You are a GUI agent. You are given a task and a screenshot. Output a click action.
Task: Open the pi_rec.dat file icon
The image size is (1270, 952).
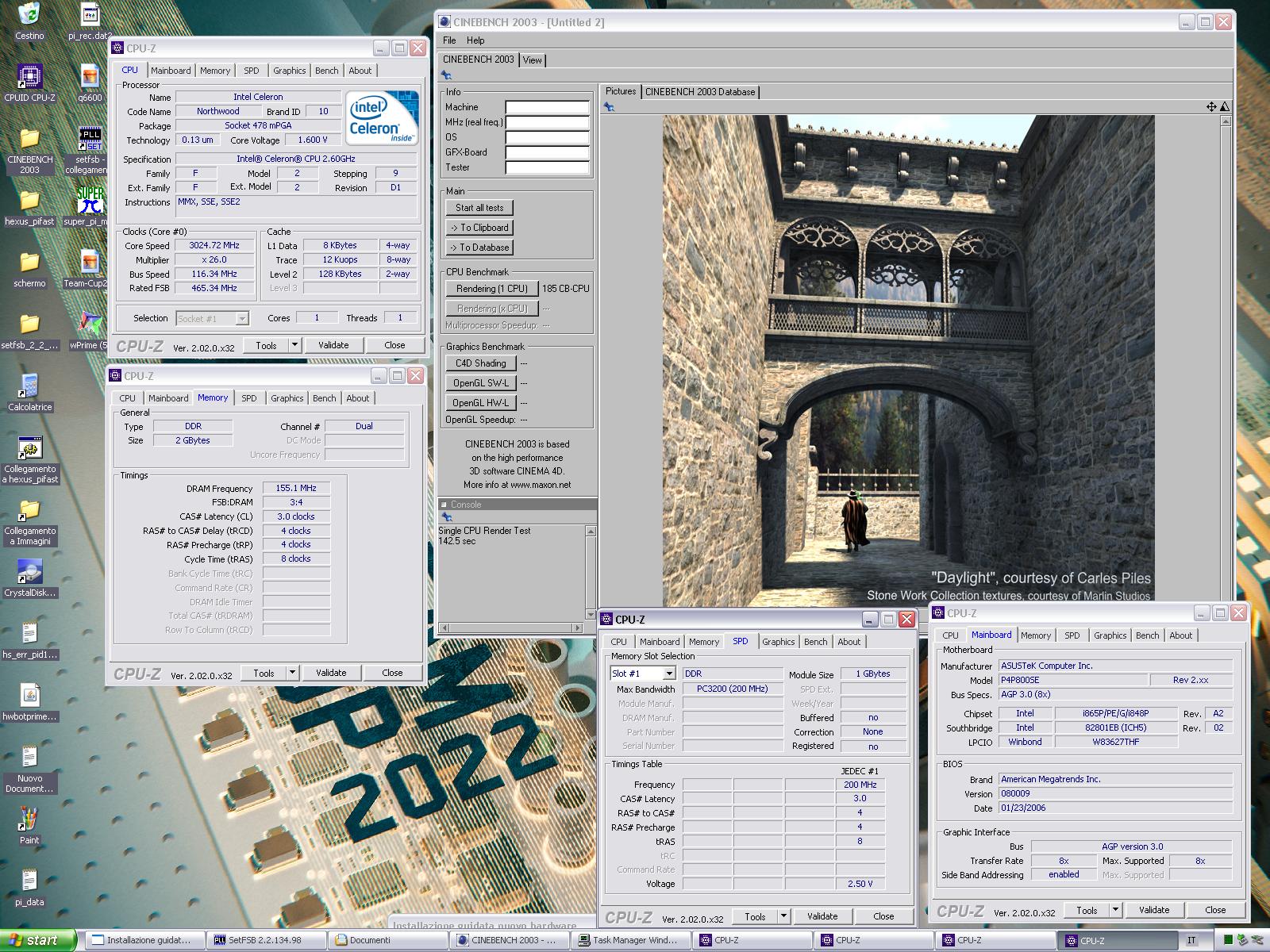[90, 14]
